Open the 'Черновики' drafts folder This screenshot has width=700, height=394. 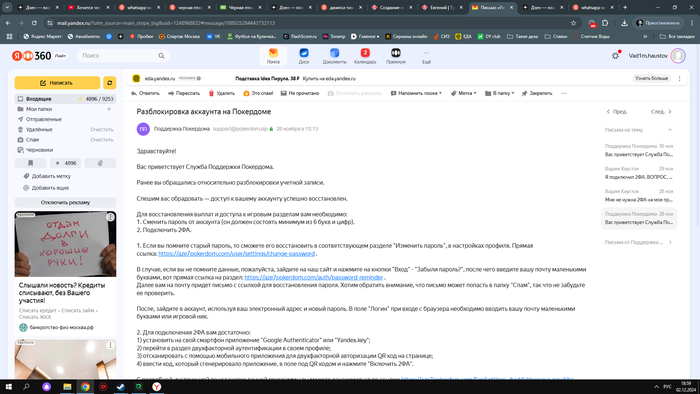tap(39, 150)
